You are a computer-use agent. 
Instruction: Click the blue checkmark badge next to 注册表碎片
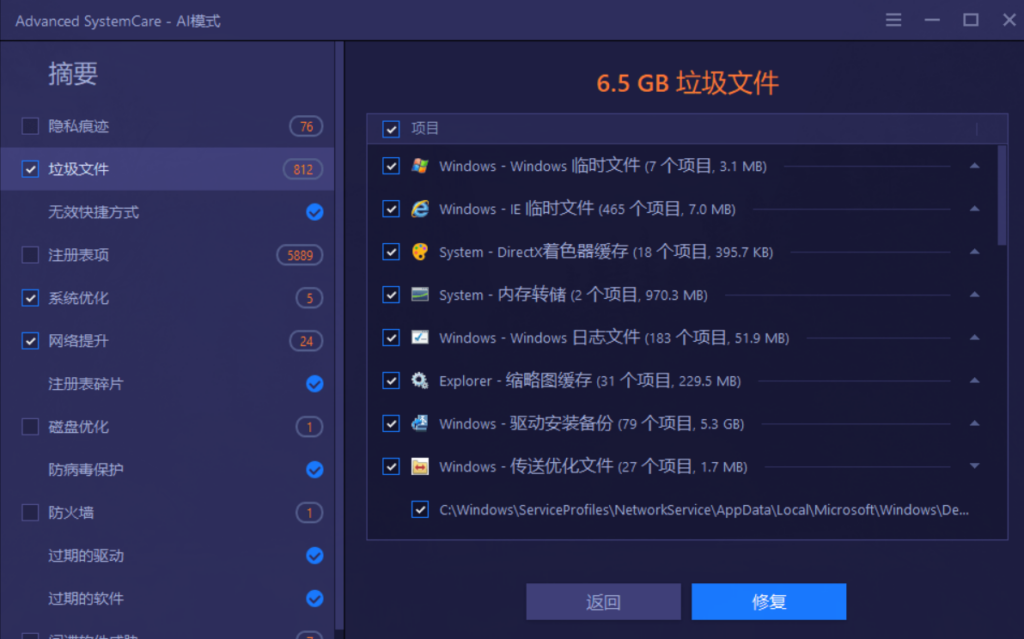[x=315, y=384]
